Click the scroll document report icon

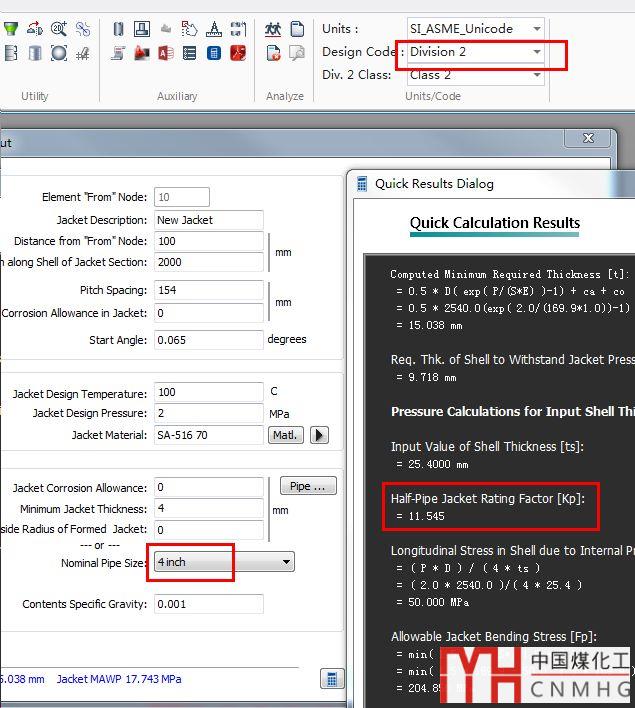pos(118,53)
